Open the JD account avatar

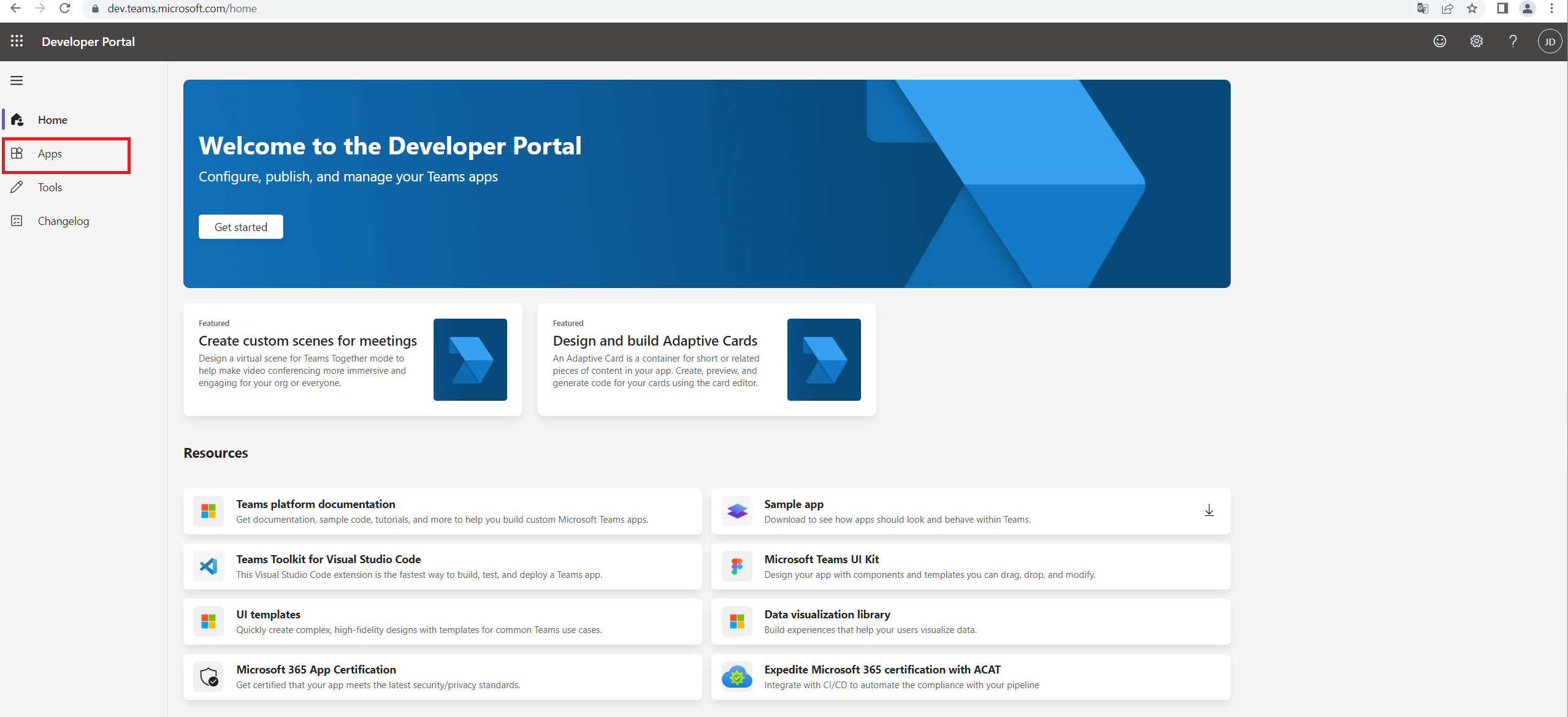pos(1550,42)
